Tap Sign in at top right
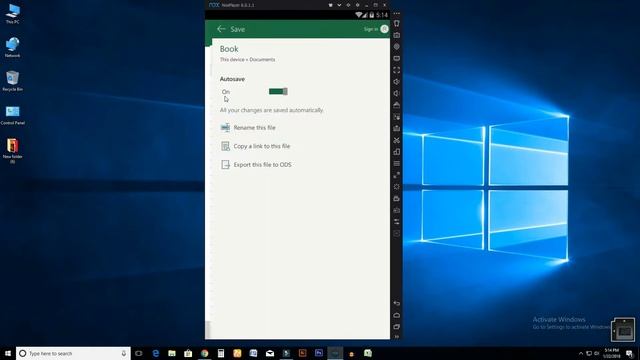Screen dimensions: 640x360 pyautogui.click(x=371, y=29)
